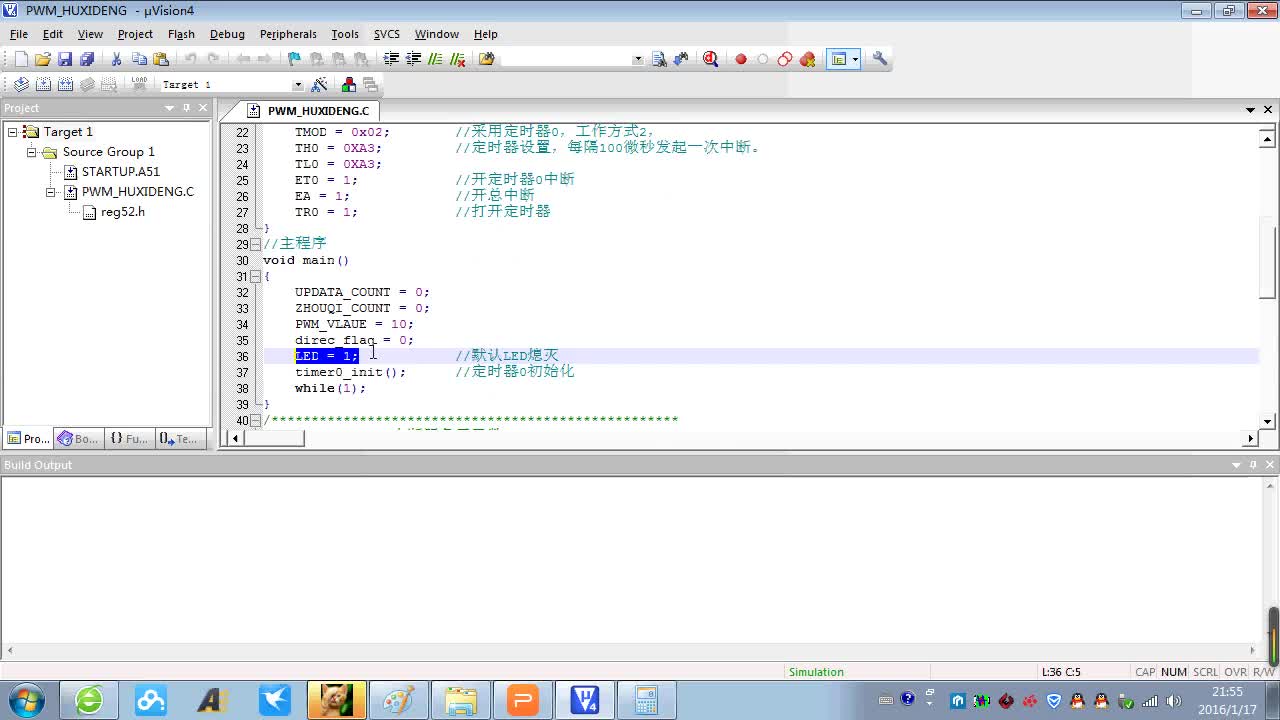The width and height of the screenshot is (1280, 720).
Task: Open Target Options magic wand icon
Action: pos(319,85)
